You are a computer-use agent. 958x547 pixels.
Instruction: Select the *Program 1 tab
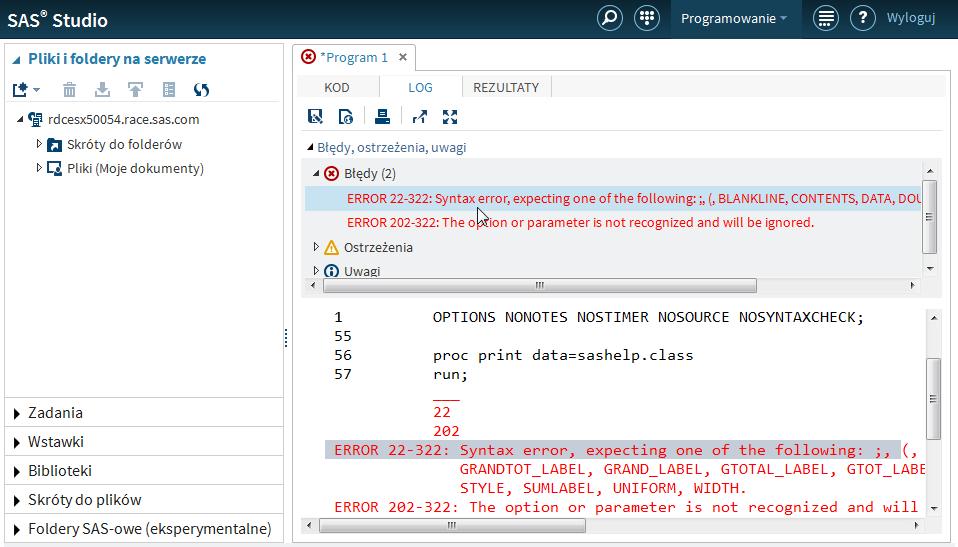pos(354,57)
